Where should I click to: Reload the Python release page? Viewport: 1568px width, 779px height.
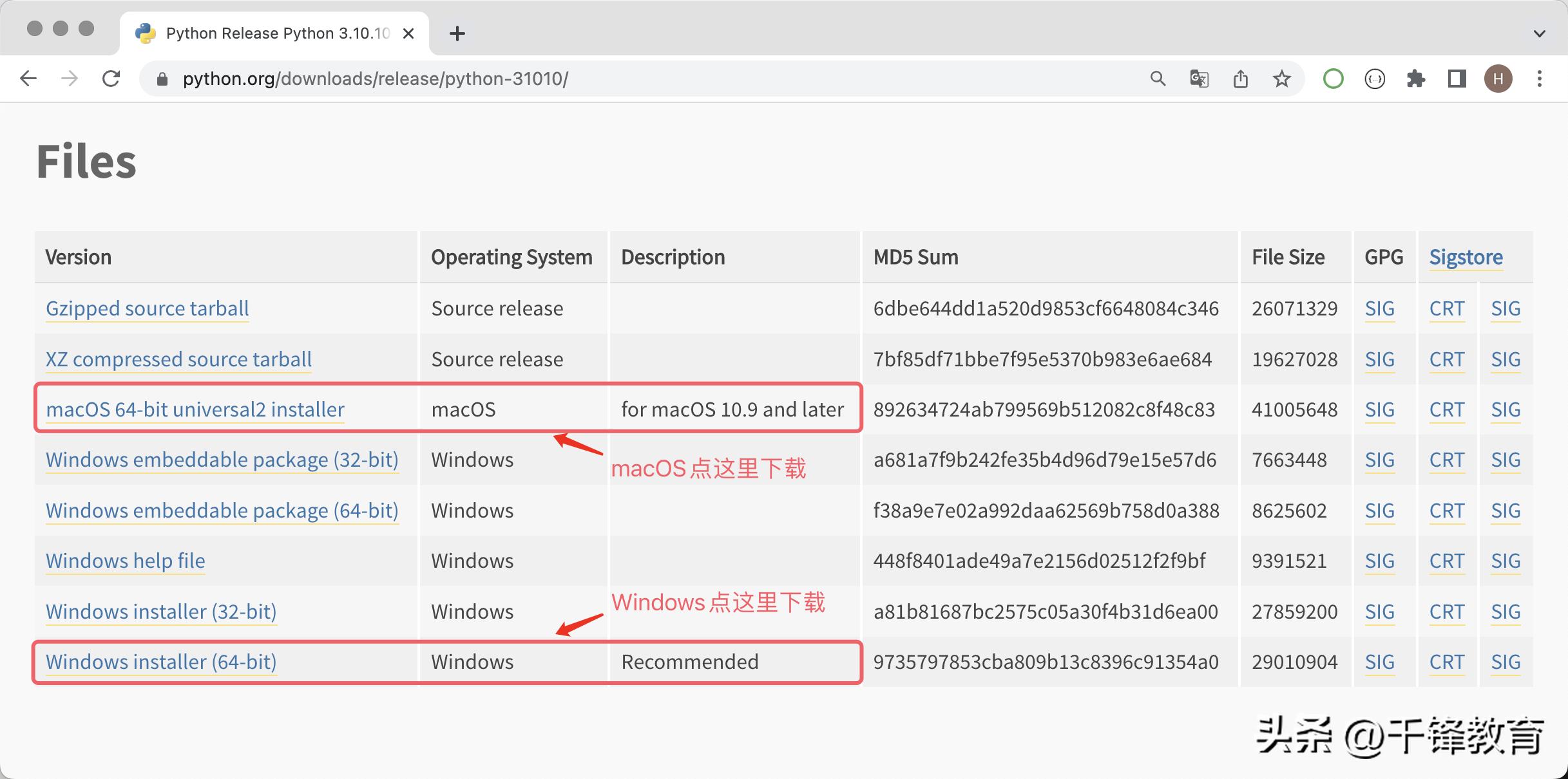111,79
